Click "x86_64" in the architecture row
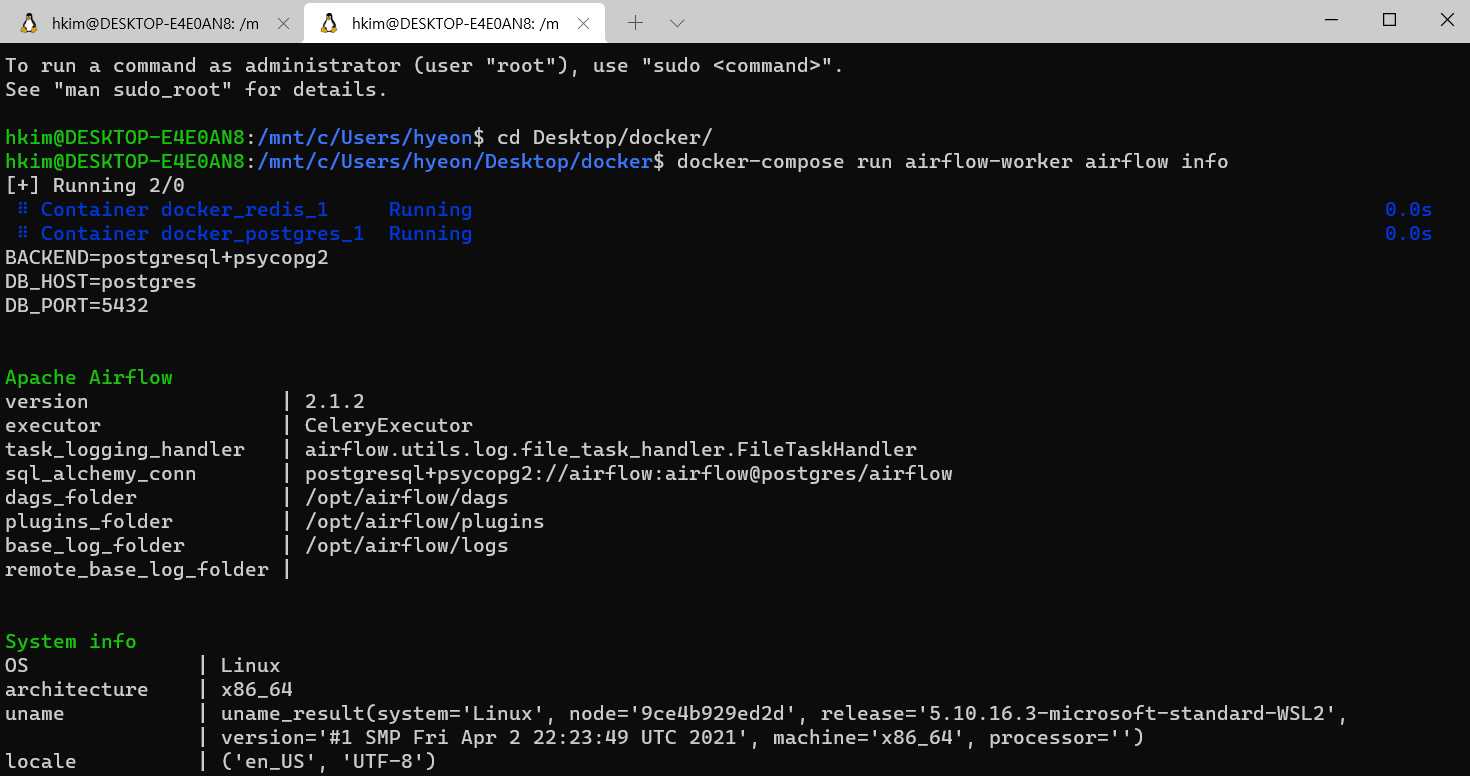Screen dimensions: 1470x776 257,690
